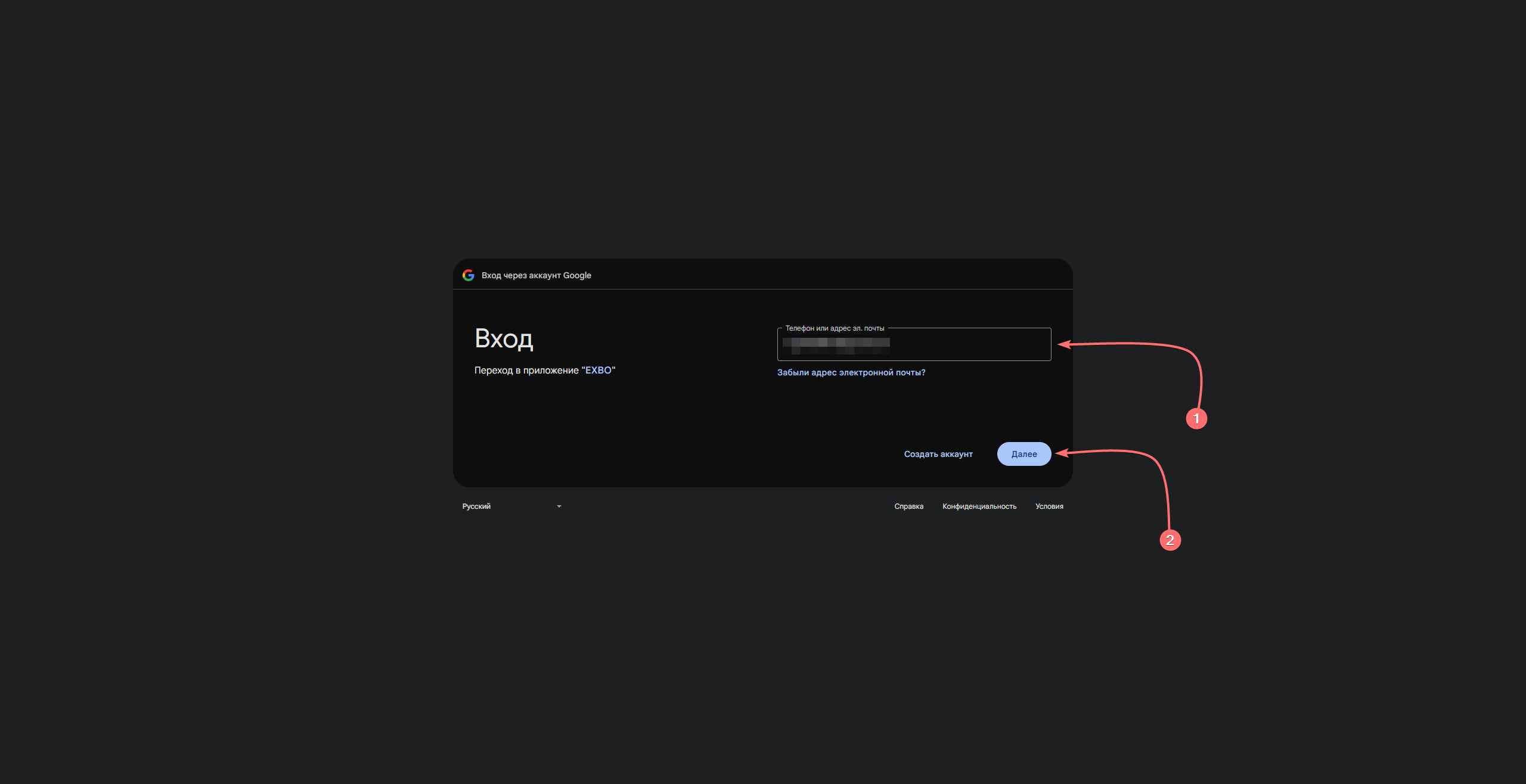Open the EXBO application link
This screenshot has height=784, width=1526.
(x=598, y=370)
